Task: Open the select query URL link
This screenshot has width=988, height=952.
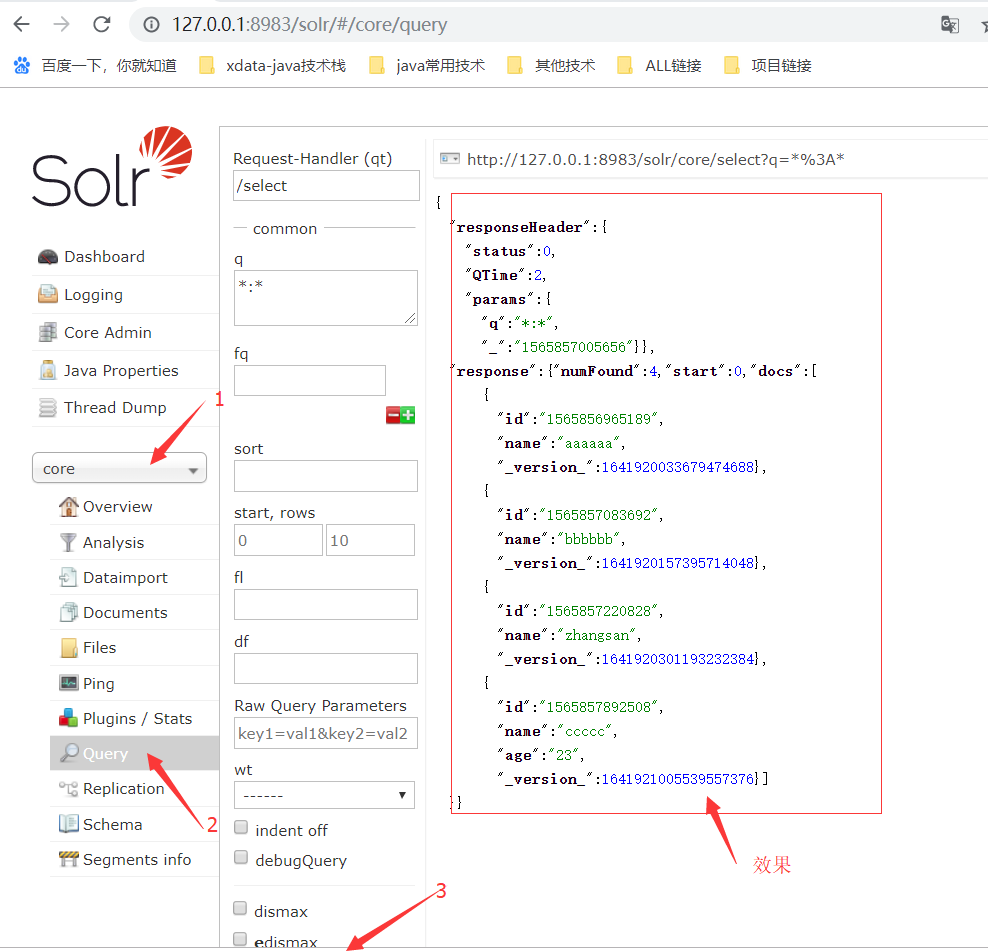Action: click(x=655, y=159)
